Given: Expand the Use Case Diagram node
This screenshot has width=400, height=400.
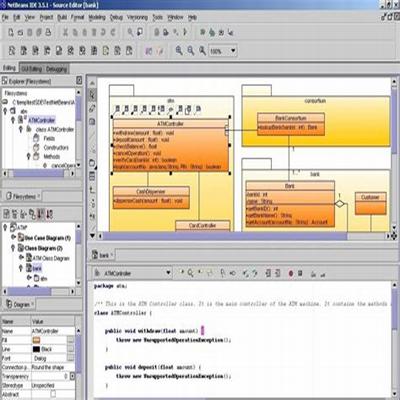Looking at the screenshot, I should (13, 237).
